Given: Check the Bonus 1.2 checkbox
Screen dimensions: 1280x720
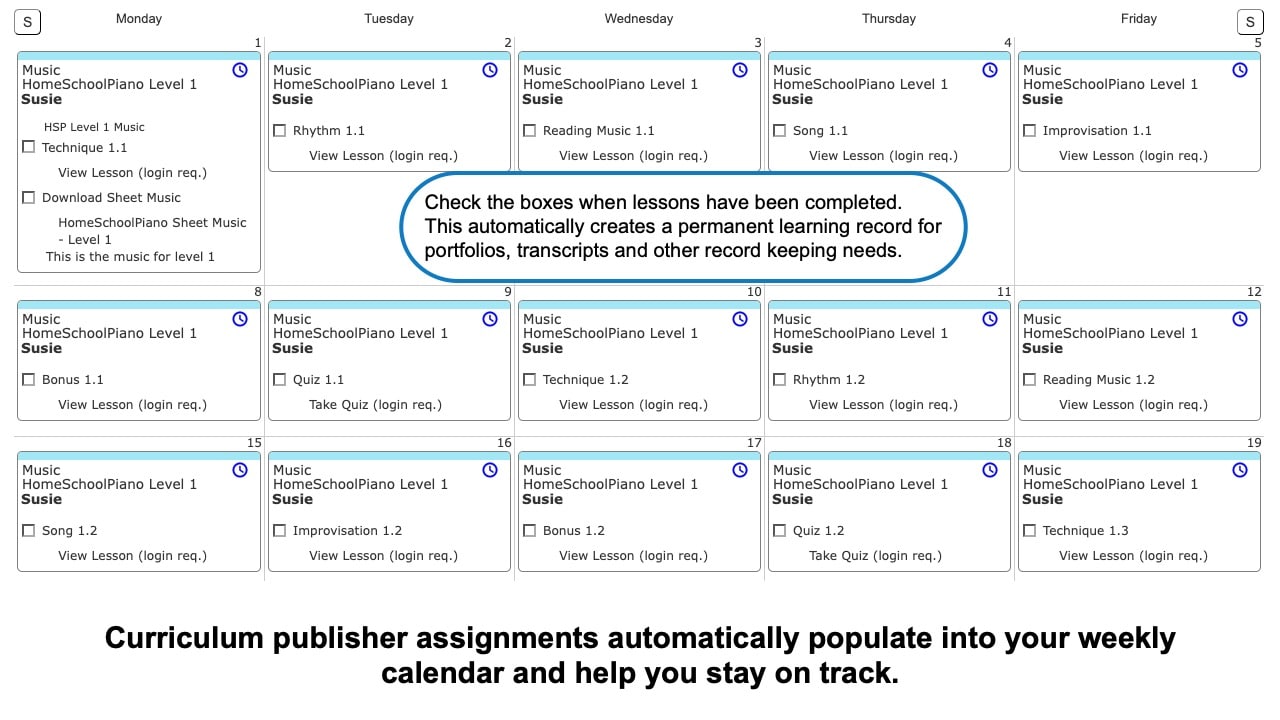Looking at the screenshot, I should [530, 530].
